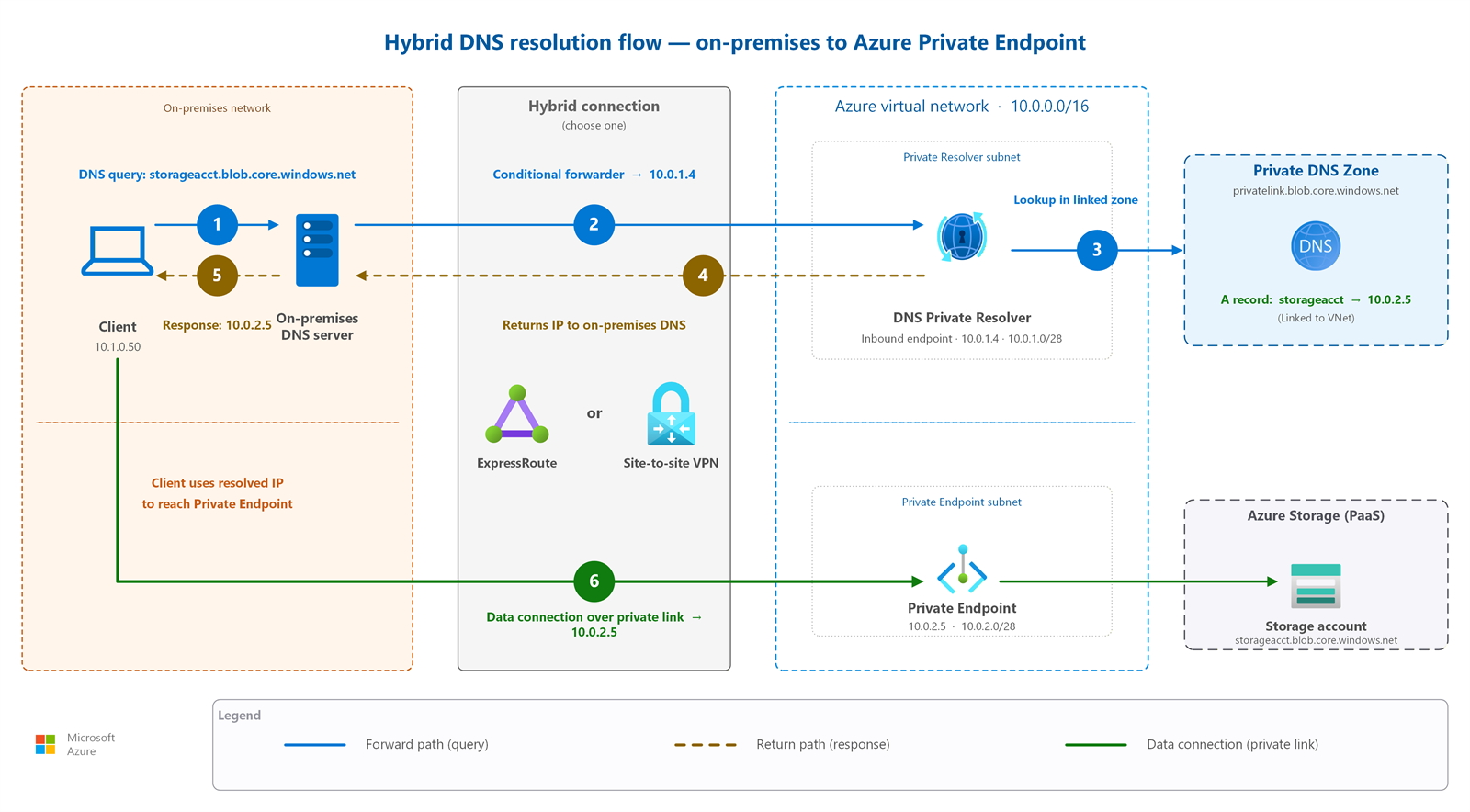
Task: Click 'privatelink.blob.core.windows.net' zone name
Action: click(1316, 191)
